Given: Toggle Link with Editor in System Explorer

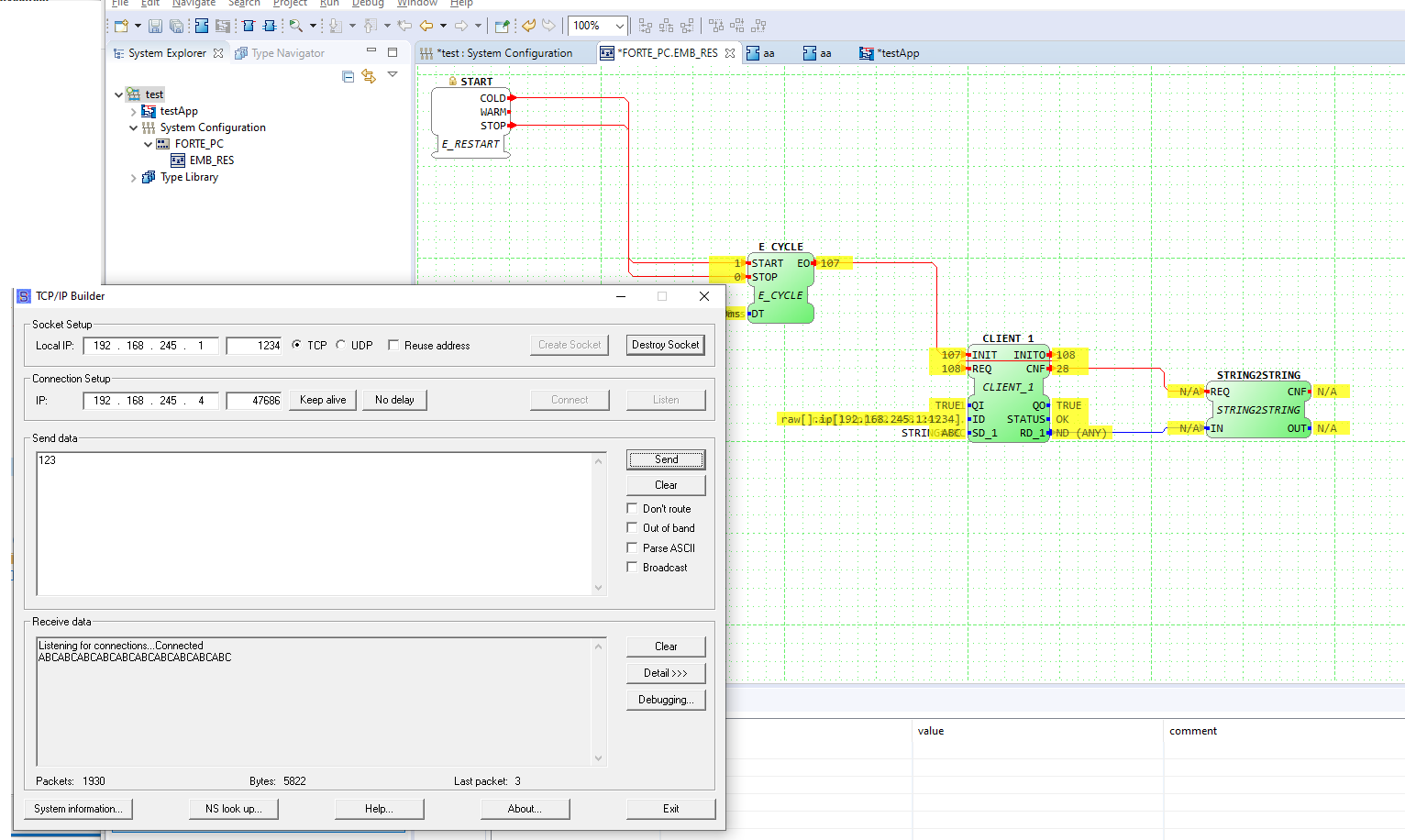Looking at the screenshot, I should tap(369, 76).
